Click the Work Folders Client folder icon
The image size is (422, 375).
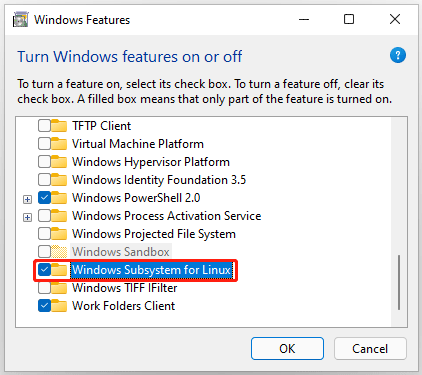(59, 306)
